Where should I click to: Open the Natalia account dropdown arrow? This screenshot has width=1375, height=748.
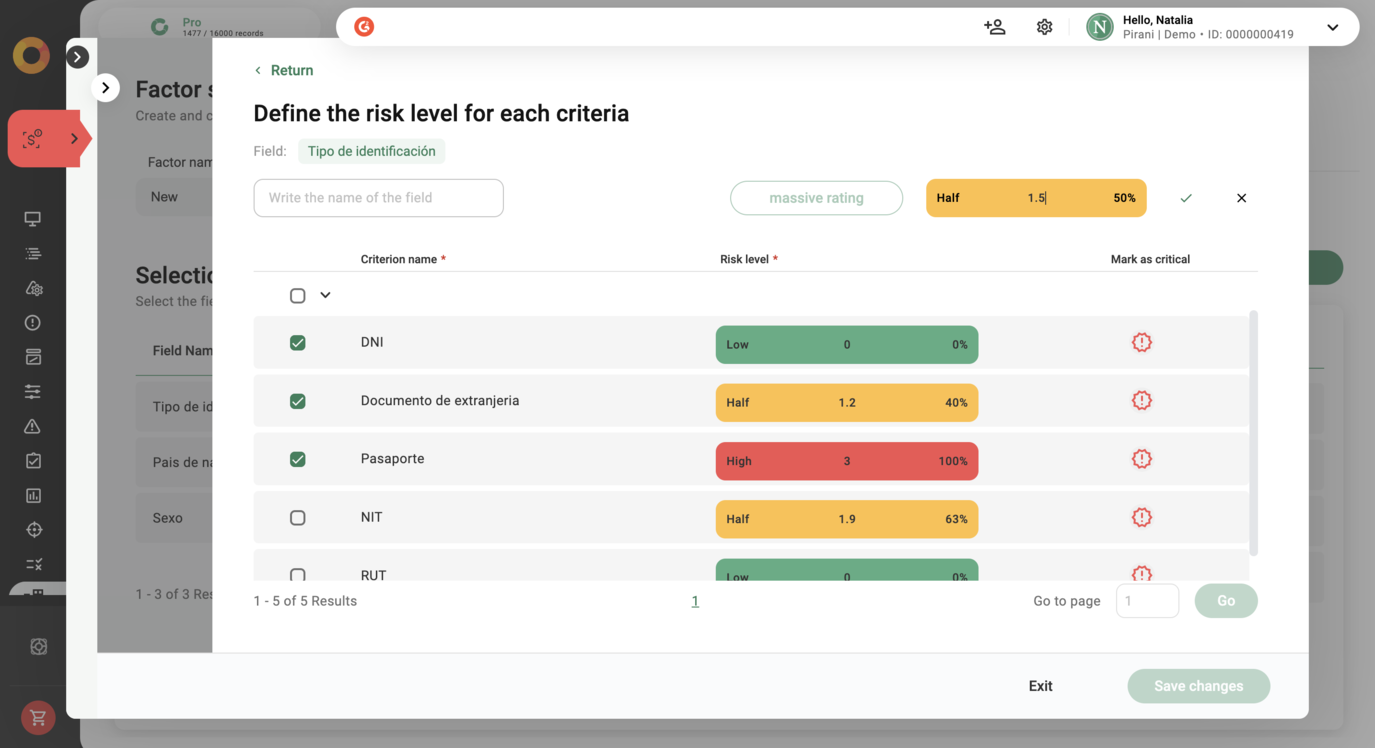(1332, 28)
